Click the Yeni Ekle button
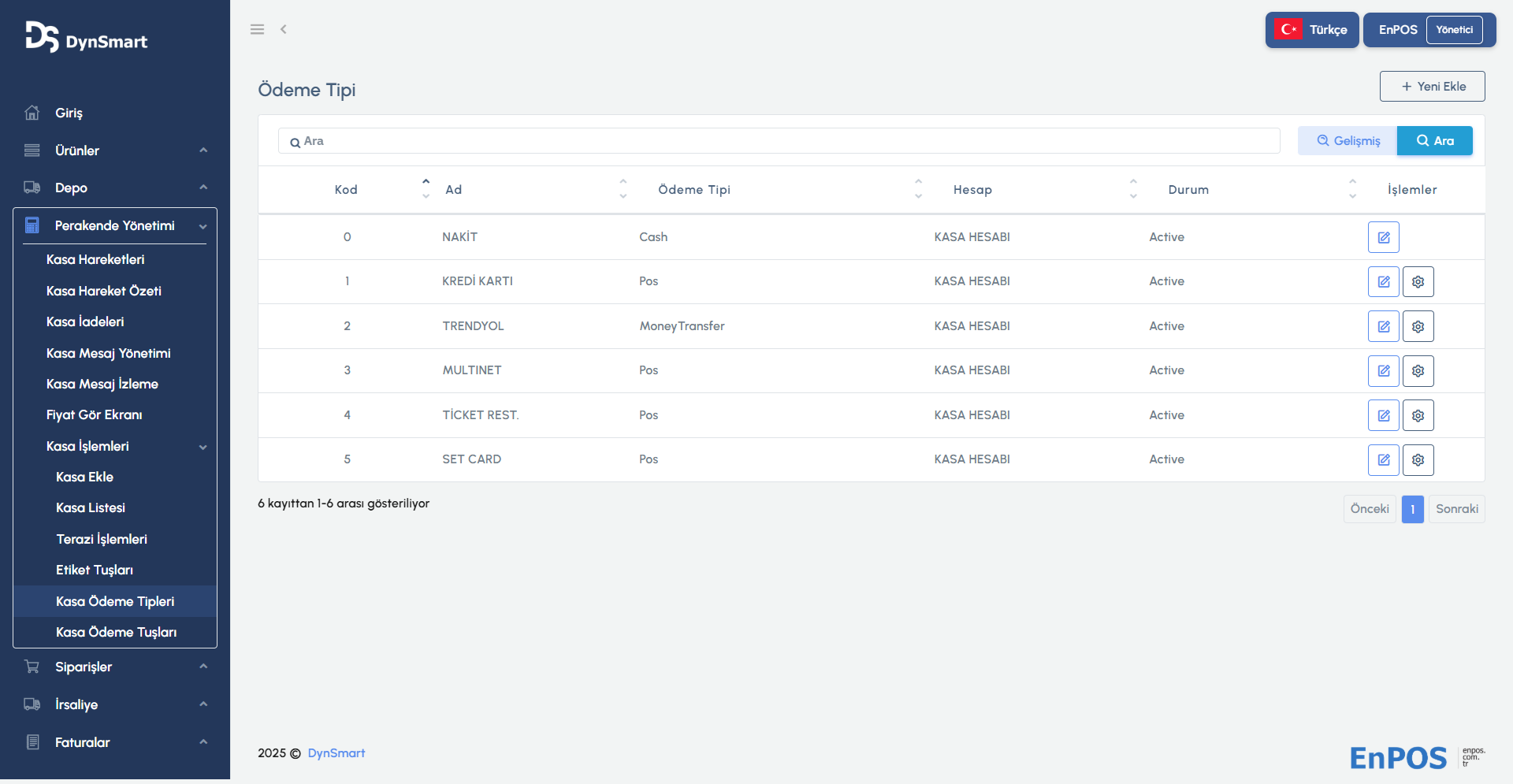This screenshot has height=784, width=1513. tap(1432, 87)
